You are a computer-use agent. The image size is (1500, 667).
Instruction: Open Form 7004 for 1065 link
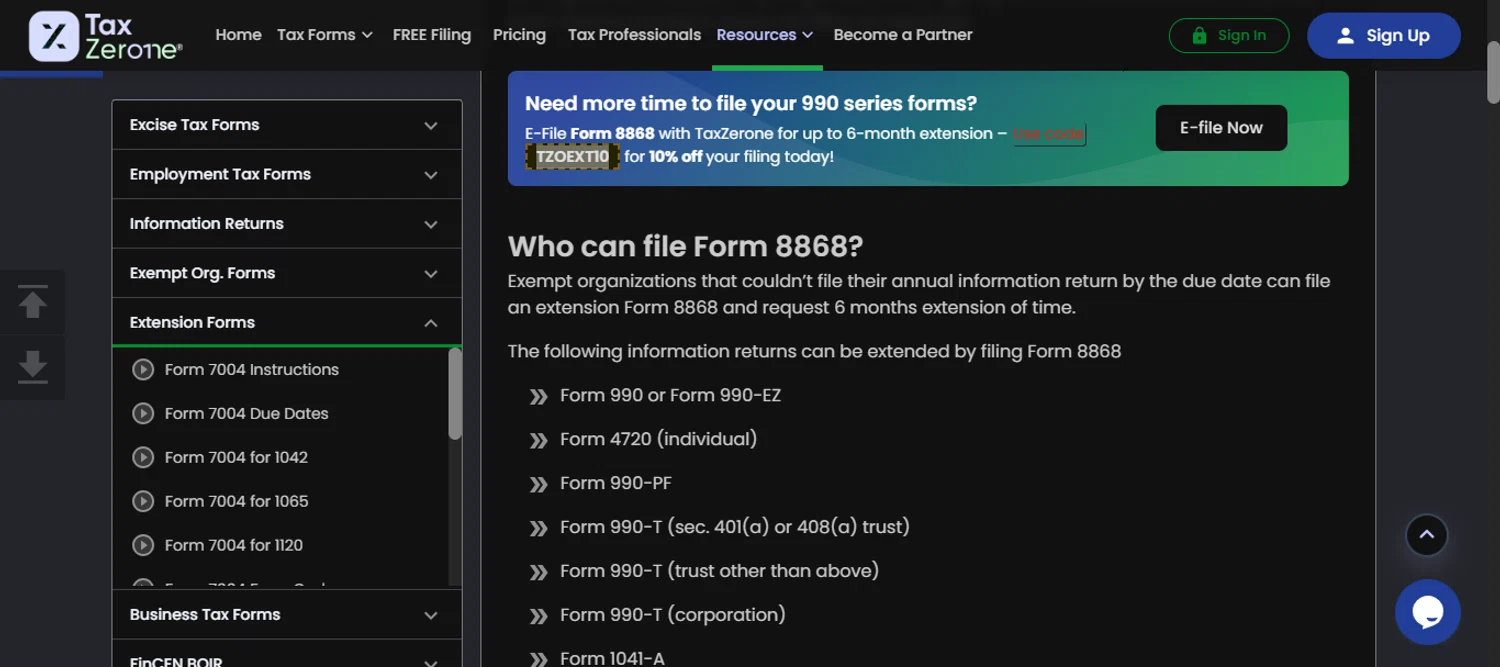tap(236, 501)
